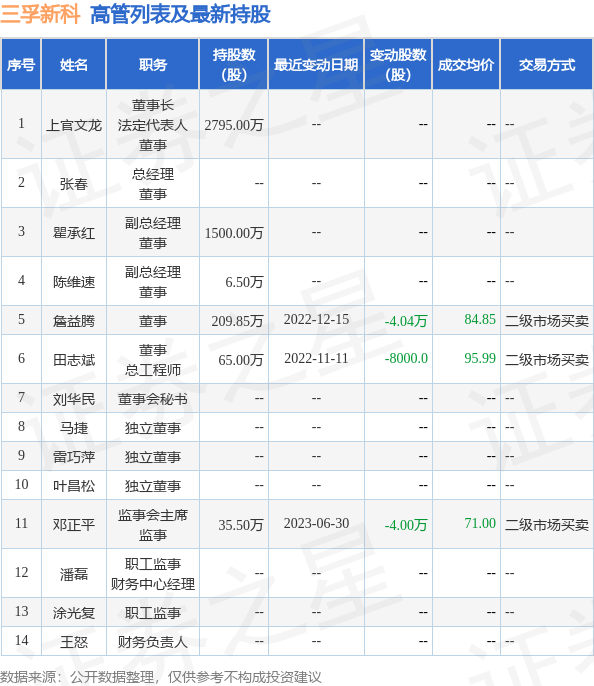Click the 71.00 average price
This screenshot has height=686, width=594.
[x=480, y=523]
